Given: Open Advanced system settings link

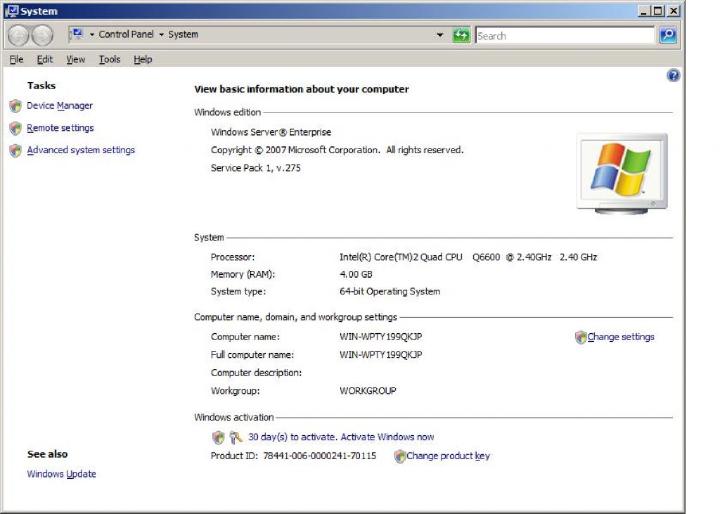Looking at the screenshot, I should point(81,150).
